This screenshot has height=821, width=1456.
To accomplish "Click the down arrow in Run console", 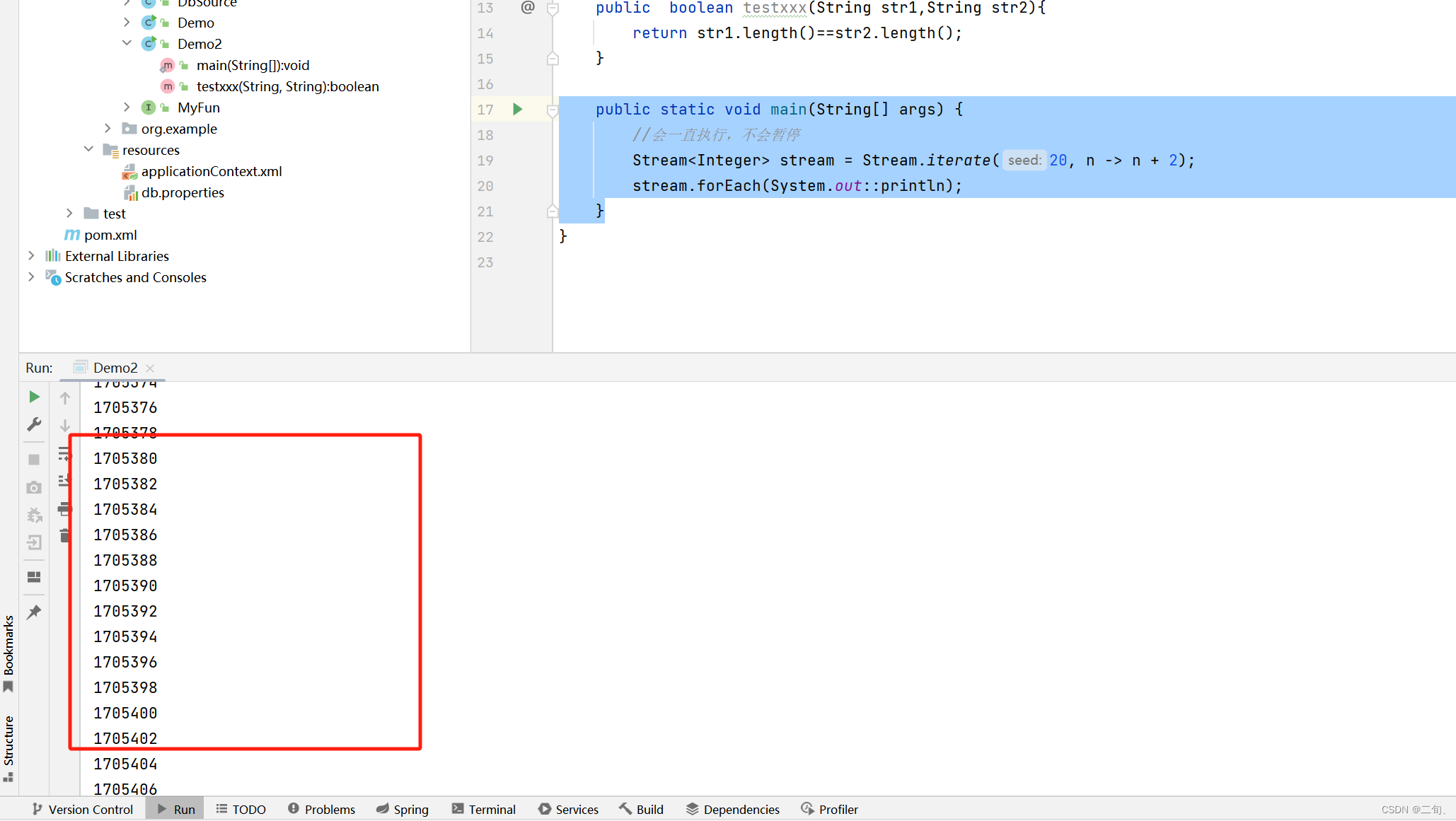I will tap(65, 425).
